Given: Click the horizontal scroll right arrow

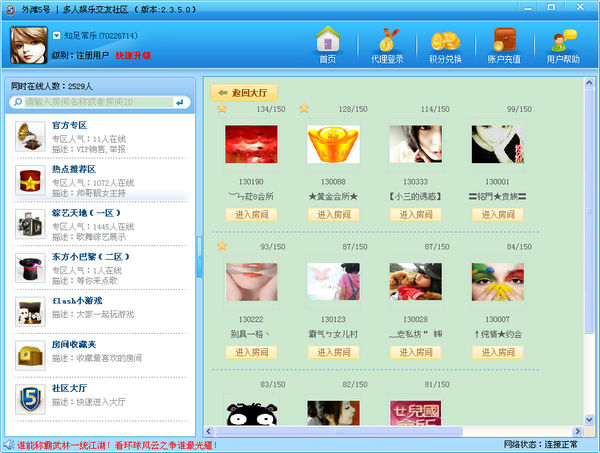Looking at the screenshot, I should [x=577, y=432].
